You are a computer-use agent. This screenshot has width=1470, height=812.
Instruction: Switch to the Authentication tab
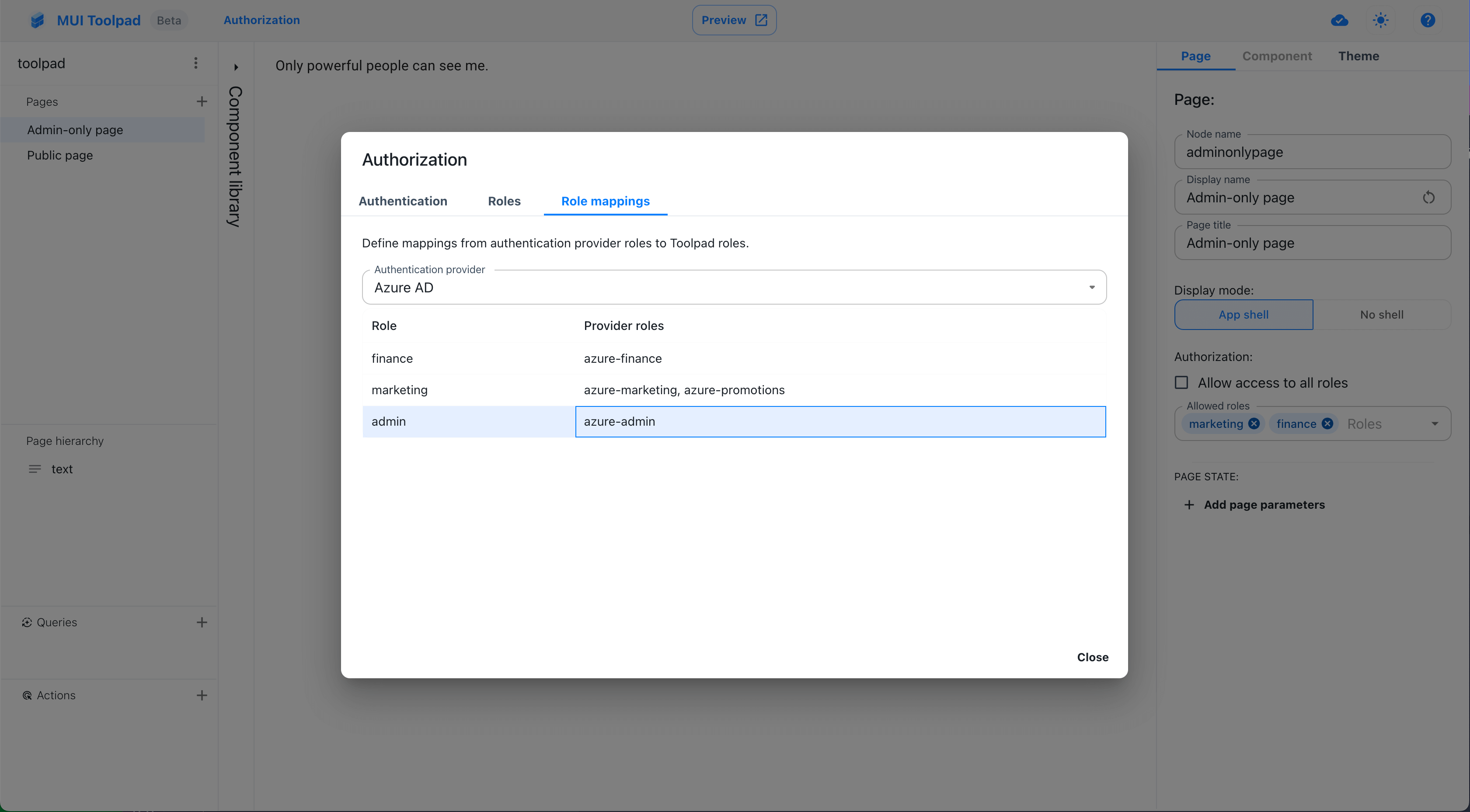tap(403, 201)
